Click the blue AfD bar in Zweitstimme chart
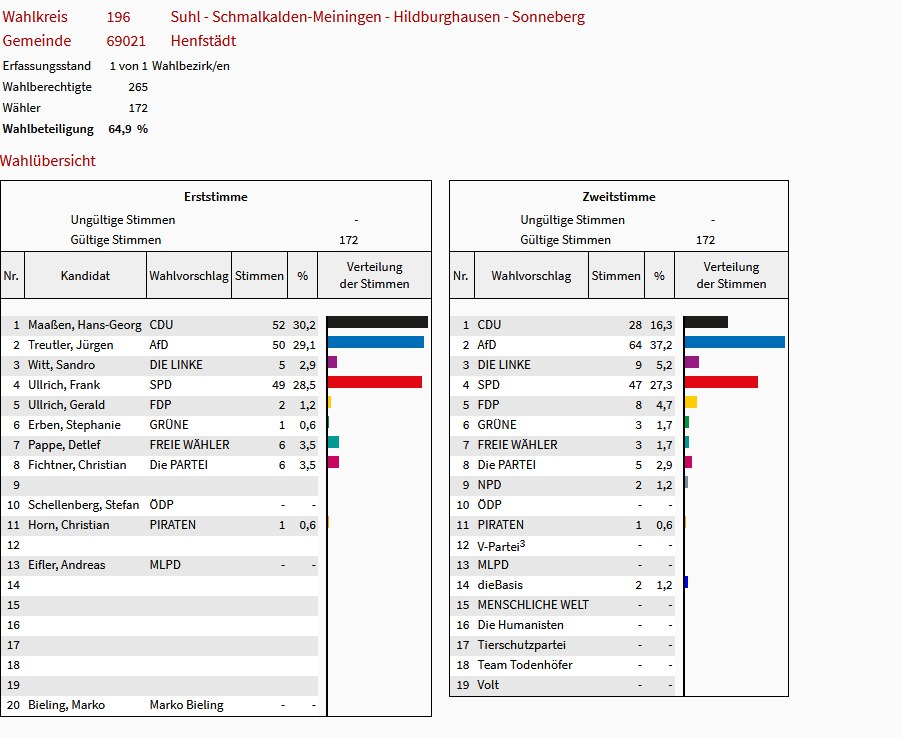 coord(735,342)
